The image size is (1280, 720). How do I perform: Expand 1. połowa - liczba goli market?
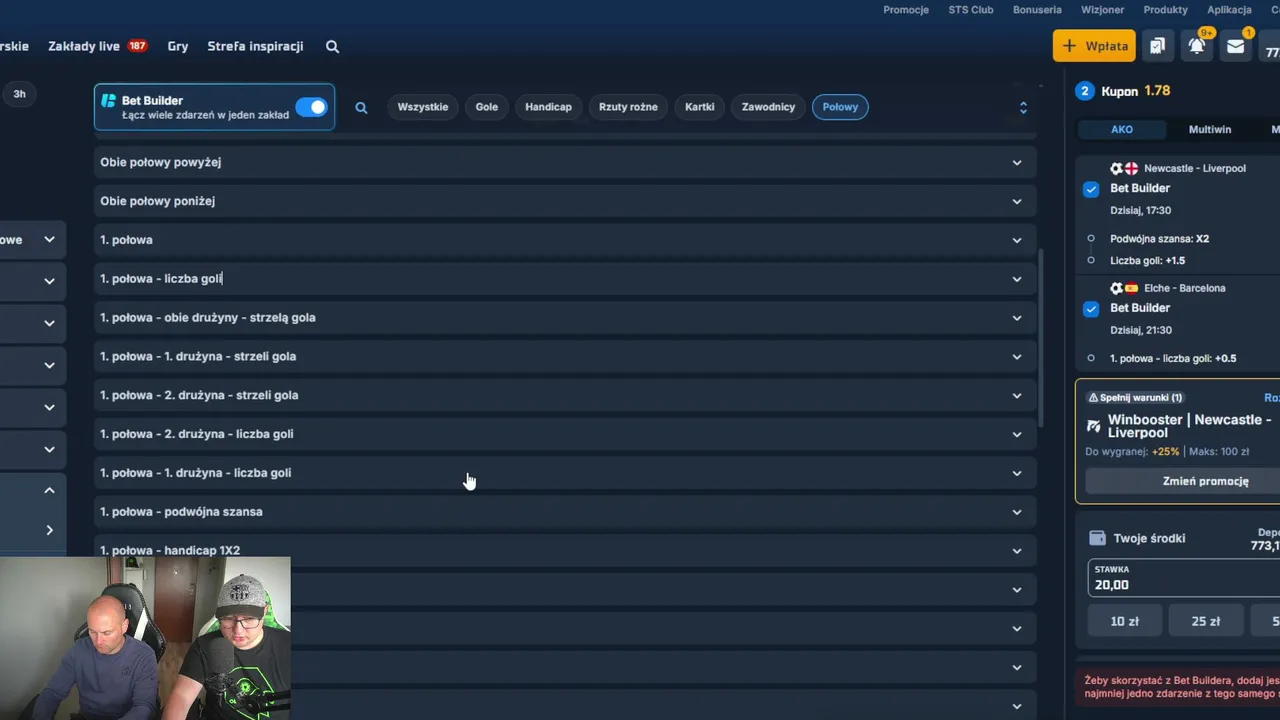pos(565,279)
